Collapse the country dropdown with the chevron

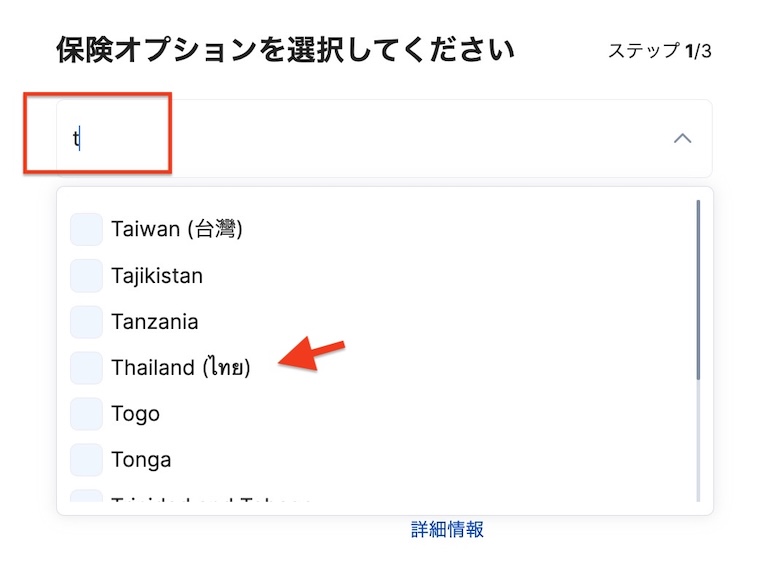coord(682,138)
